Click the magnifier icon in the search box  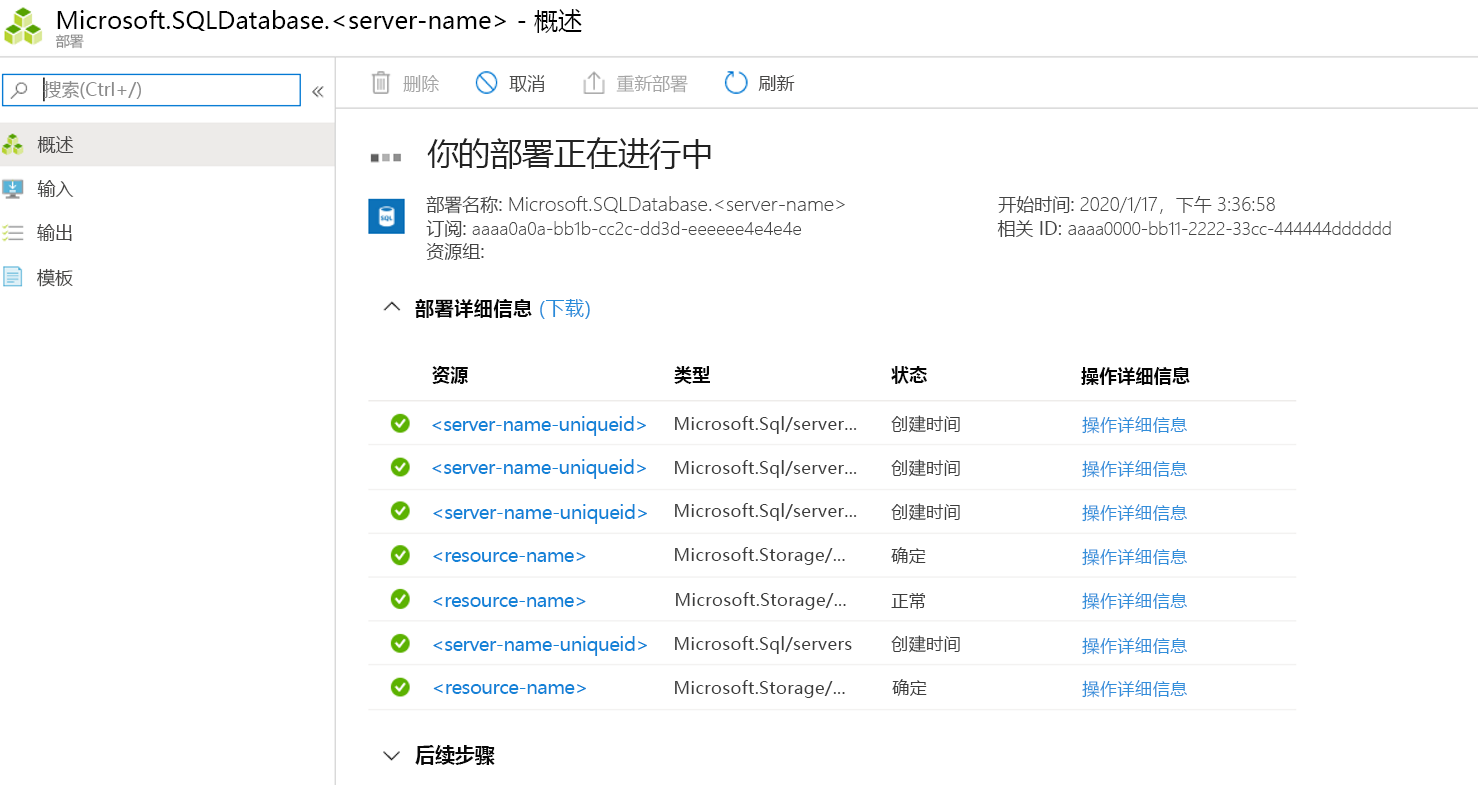point(20,90)
